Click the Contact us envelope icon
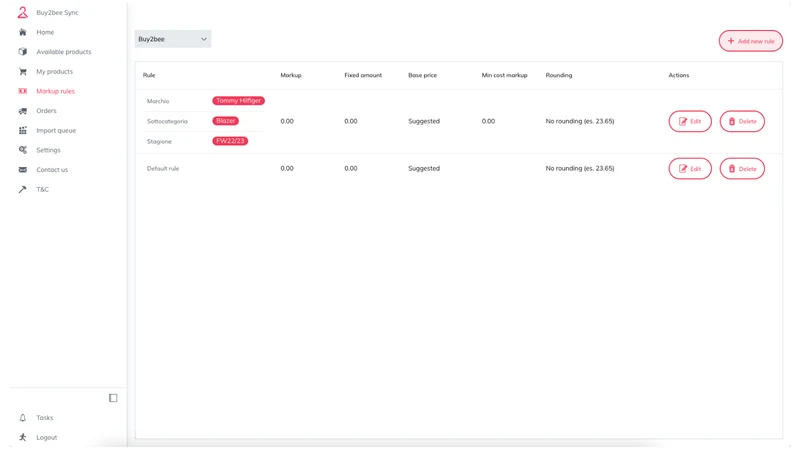This screenshot has height=450, width=800. click(22, 169)
